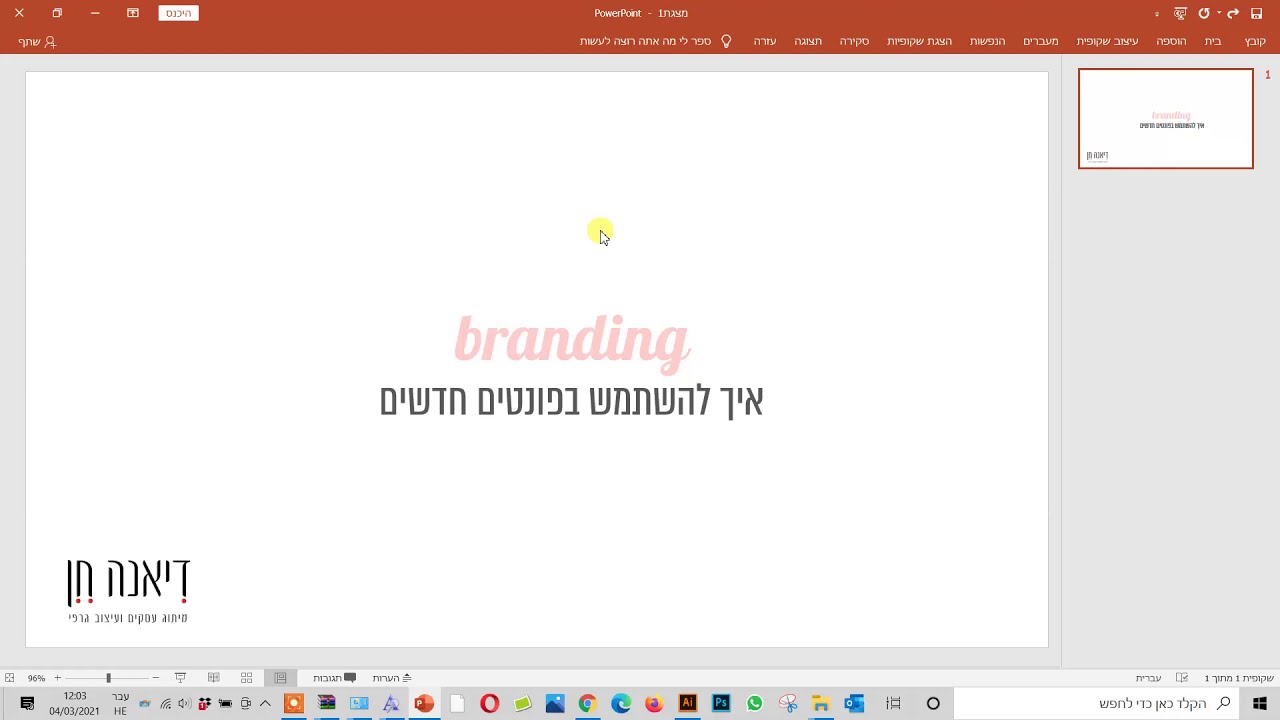Click the volume speaker icon in system tray
This screenshot has height=720, width=1280.
[x=184, y=704]
